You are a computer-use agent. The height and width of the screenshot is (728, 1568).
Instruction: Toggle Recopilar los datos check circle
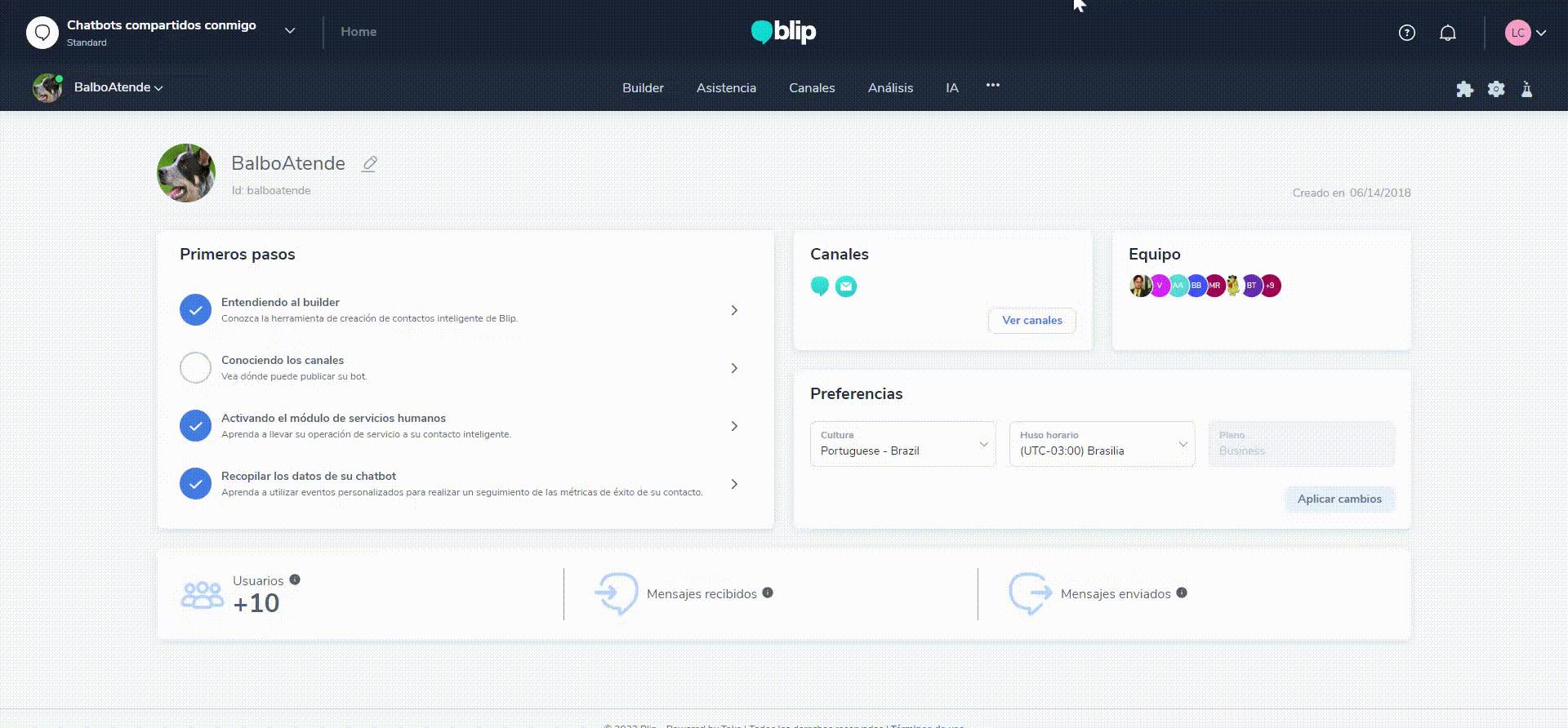click(x=195, y=484)
